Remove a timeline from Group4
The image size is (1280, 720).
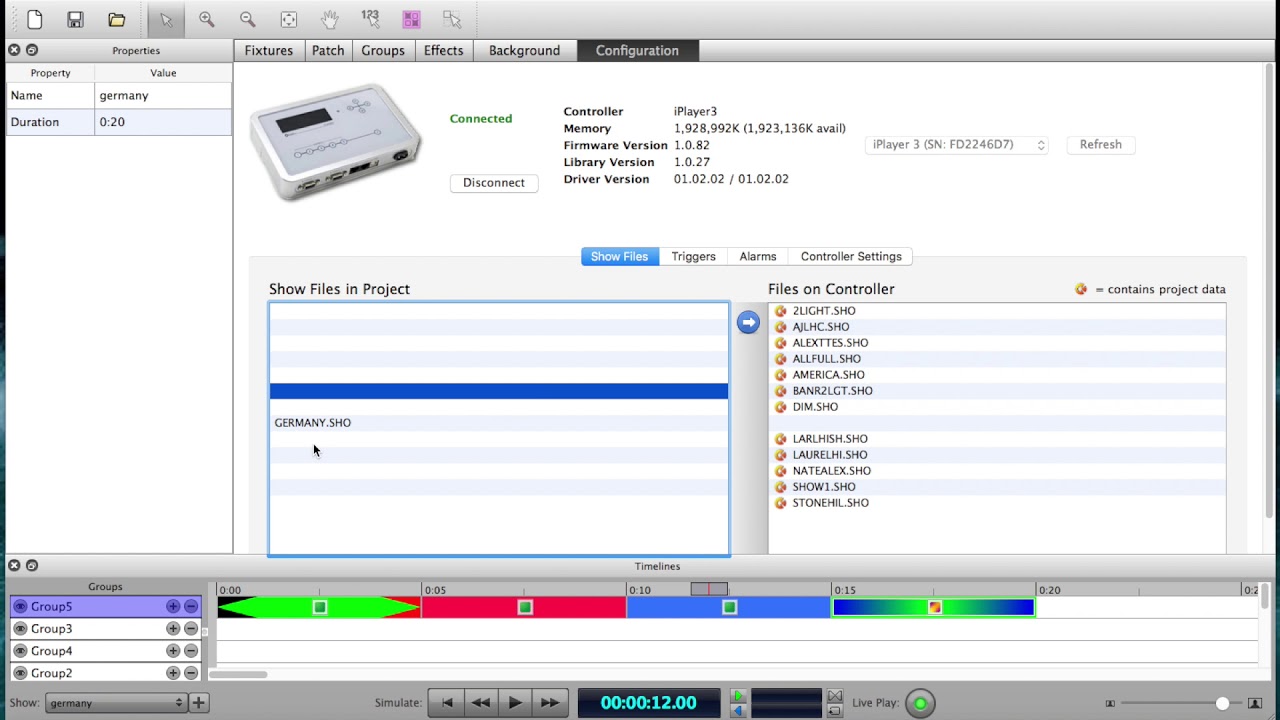point(191,651)
